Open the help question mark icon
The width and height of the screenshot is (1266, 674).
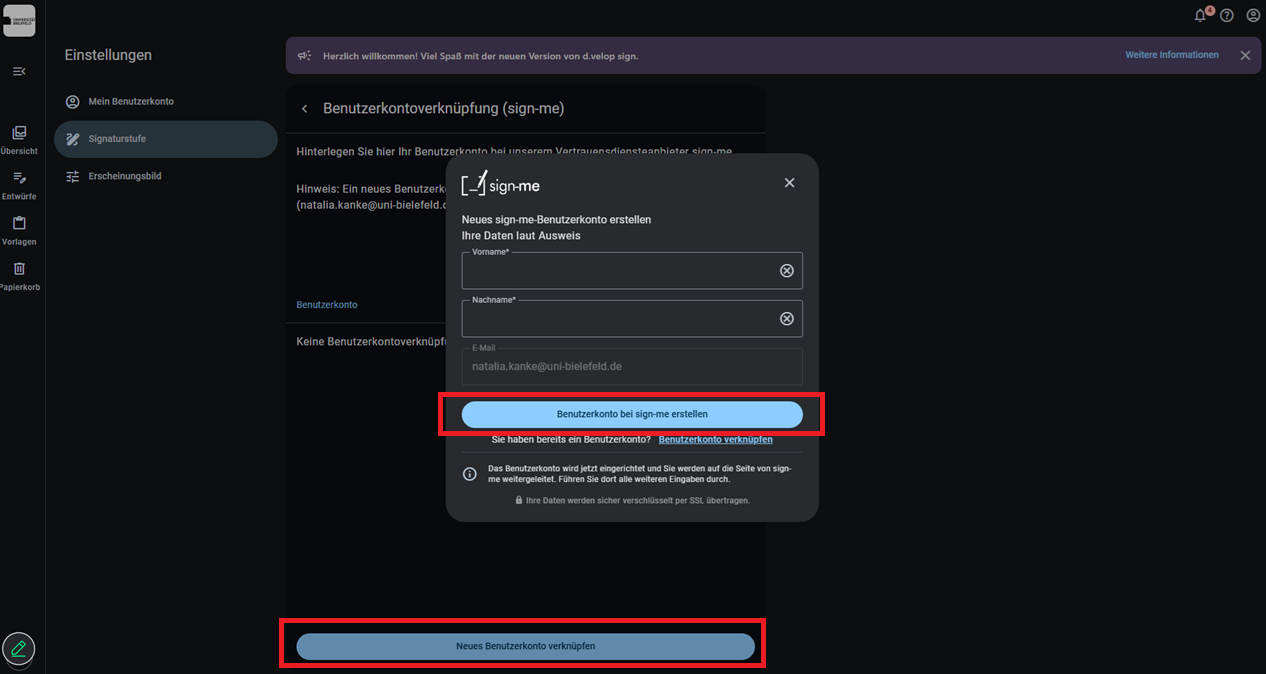click(x=1227, y=15)
